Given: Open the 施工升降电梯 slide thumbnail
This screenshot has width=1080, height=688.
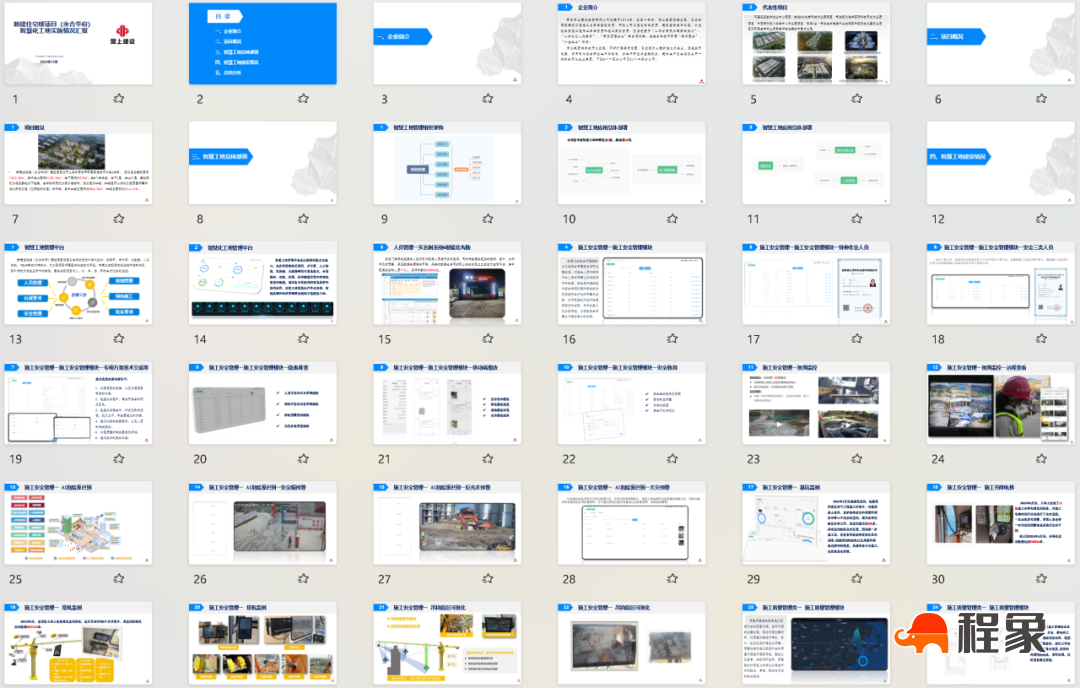Looking at the screenshot, I should (x=1000, y=523).
